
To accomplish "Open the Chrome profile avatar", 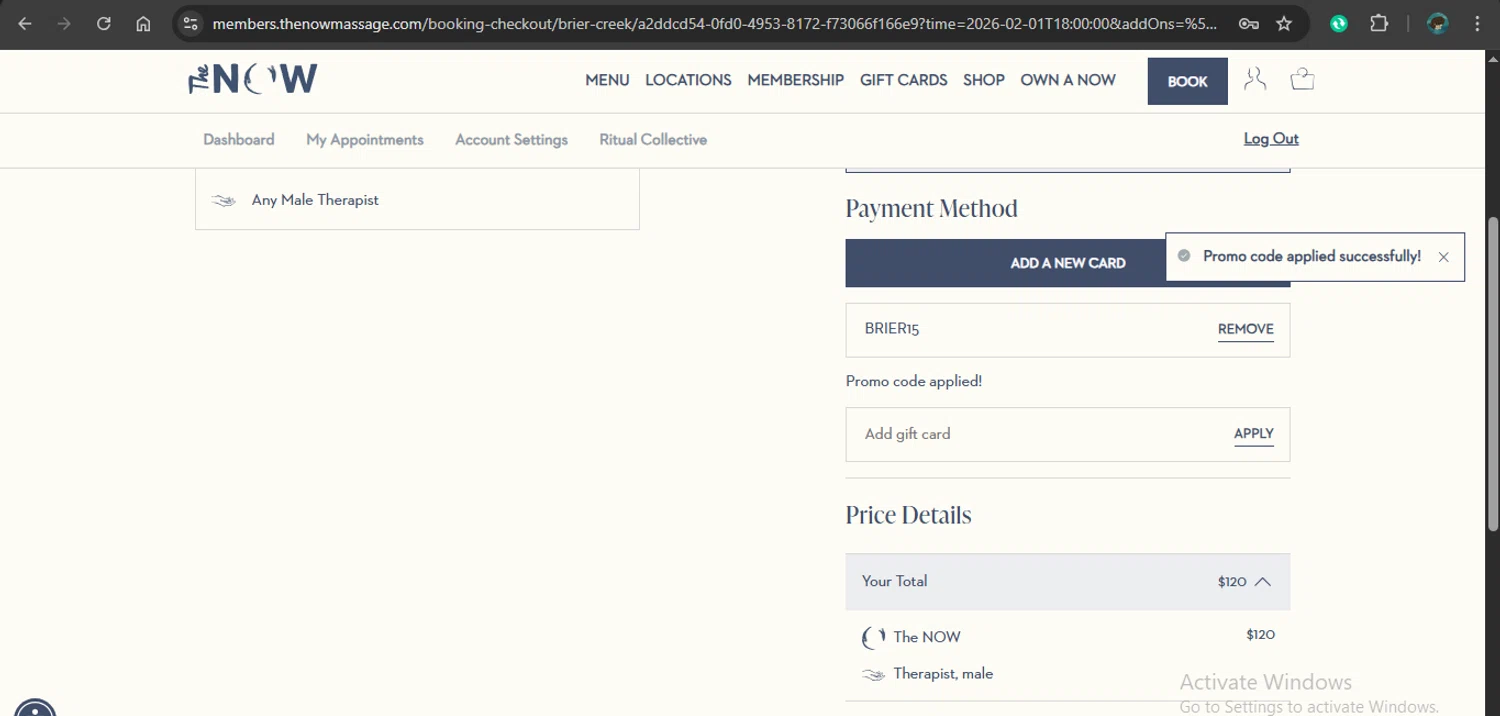I will (1438, 24).
